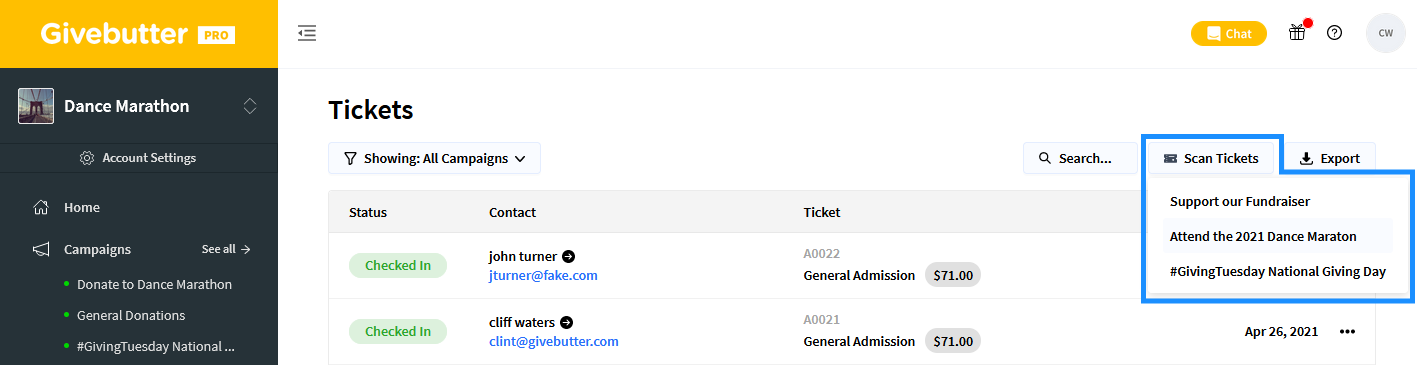Open the Showing: All Campaigns filter dropdown
The width and height of the screenshot is (1417, 365).
click(x=434, y=158)
